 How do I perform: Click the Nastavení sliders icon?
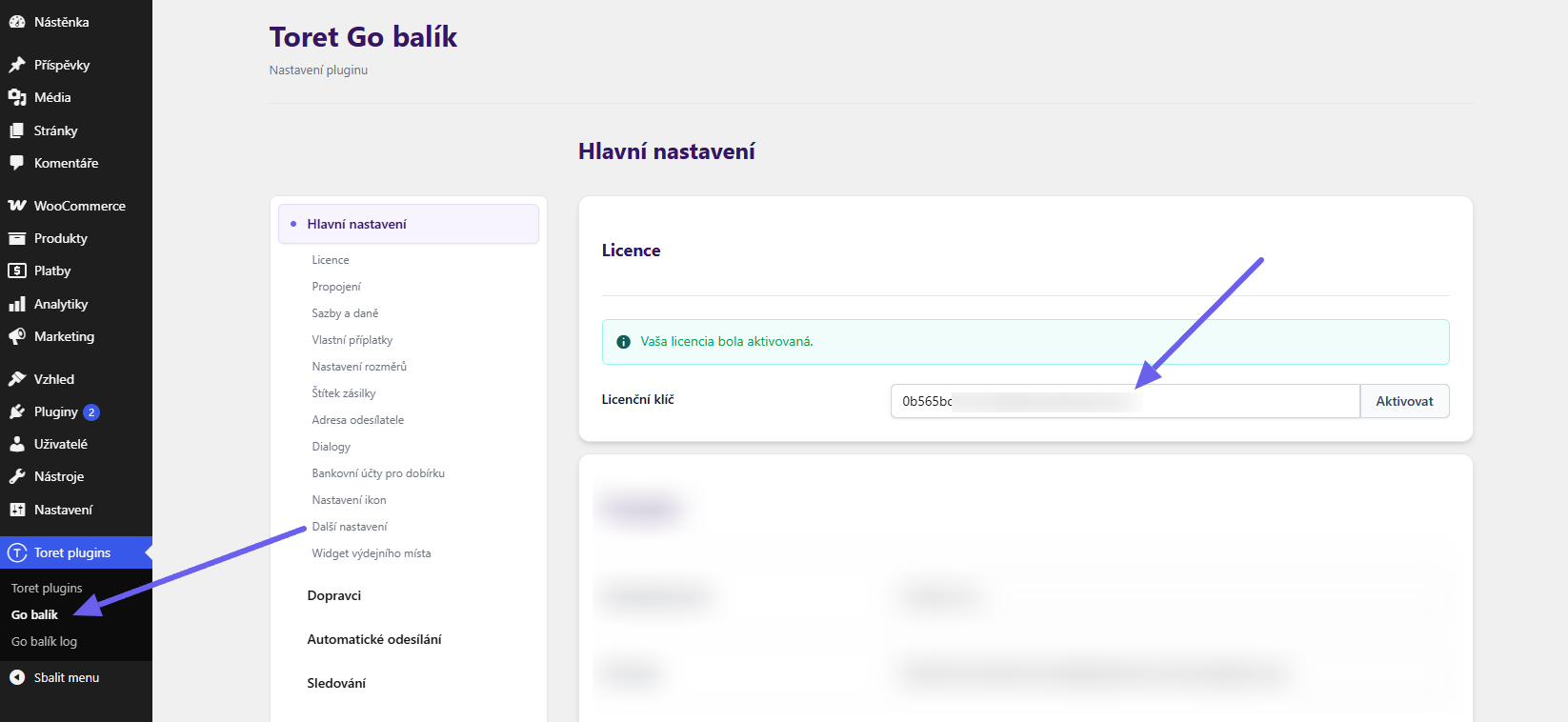tap(17, 510)
